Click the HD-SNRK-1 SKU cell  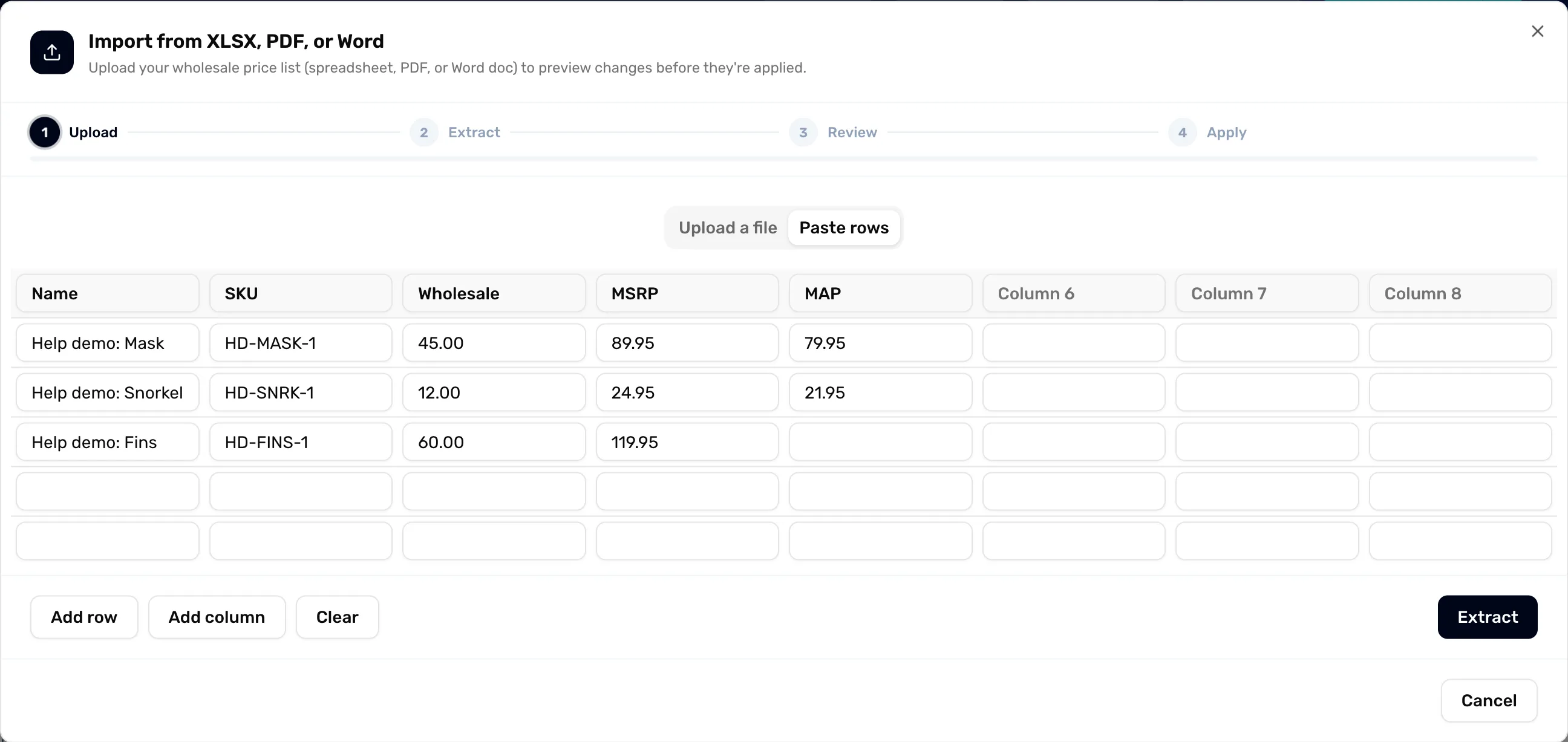301,392
